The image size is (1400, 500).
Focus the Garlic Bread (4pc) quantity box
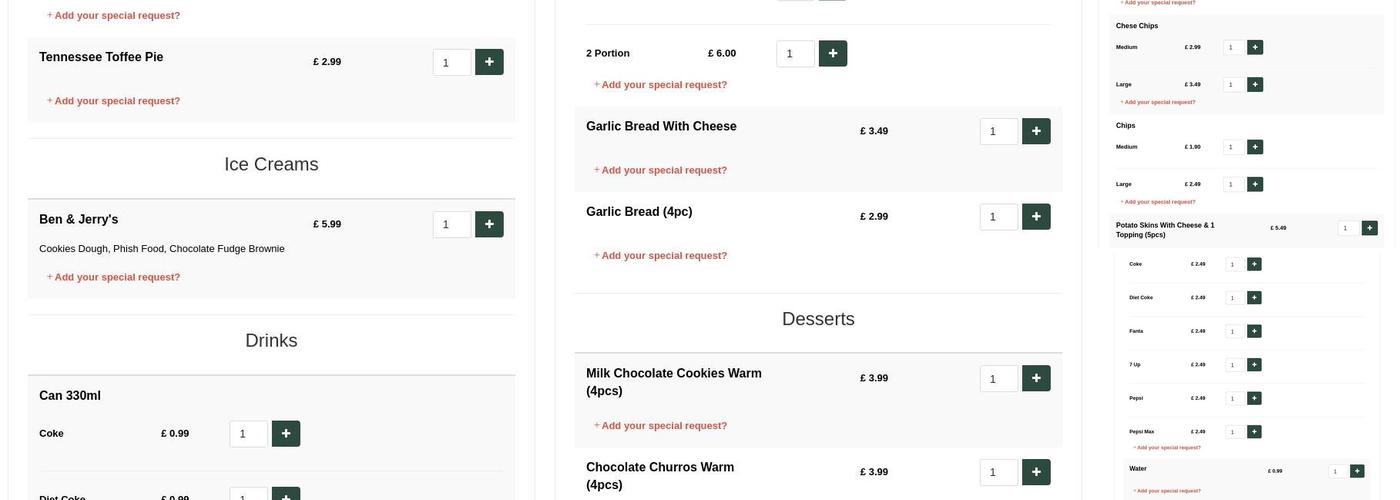(x=998, y=217)
